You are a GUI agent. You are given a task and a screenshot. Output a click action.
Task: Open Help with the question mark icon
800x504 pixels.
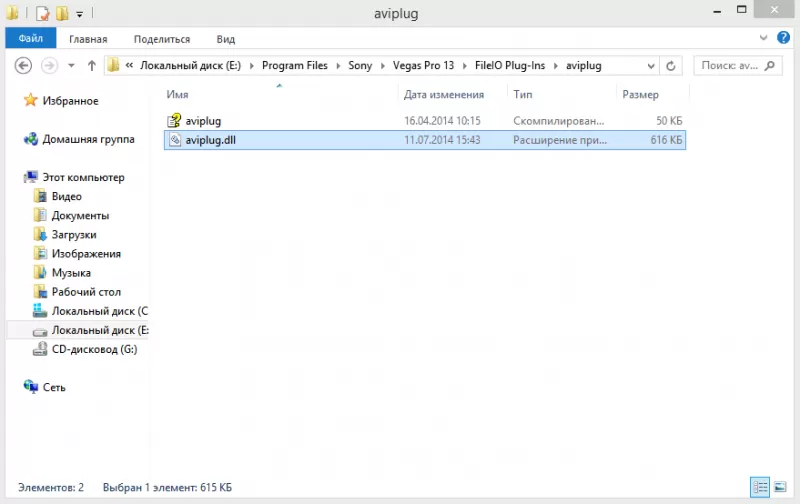coord(783,38)
